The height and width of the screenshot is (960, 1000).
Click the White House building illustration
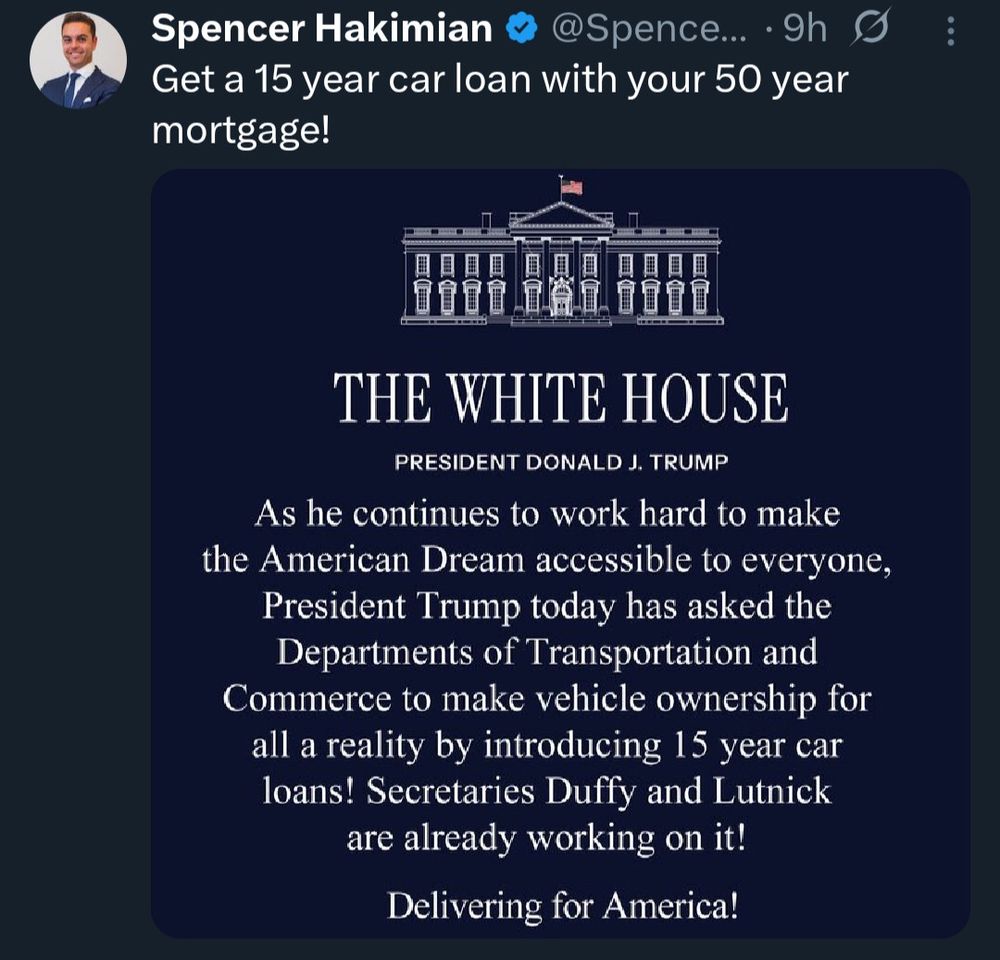tap(561, 265)
